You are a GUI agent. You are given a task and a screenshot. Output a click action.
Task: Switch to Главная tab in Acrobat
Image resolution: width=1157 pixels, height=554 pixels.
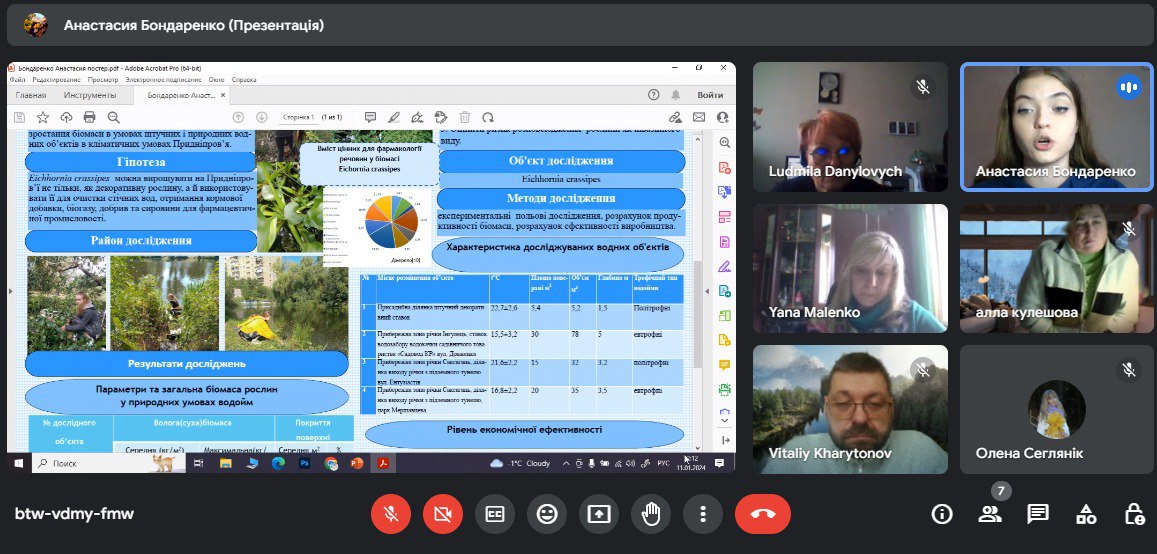tap(31, 95)
